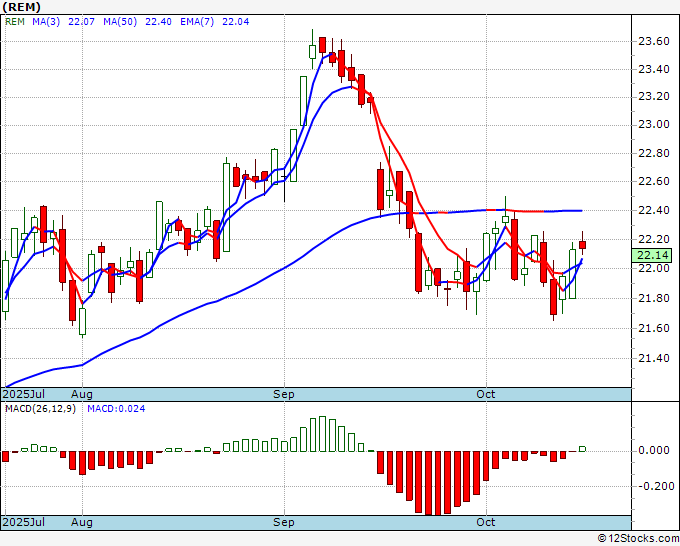Screen dimensions: 680x546
Task: Click the 2025Jul label on price chart axis
Action: pos(23,394)
